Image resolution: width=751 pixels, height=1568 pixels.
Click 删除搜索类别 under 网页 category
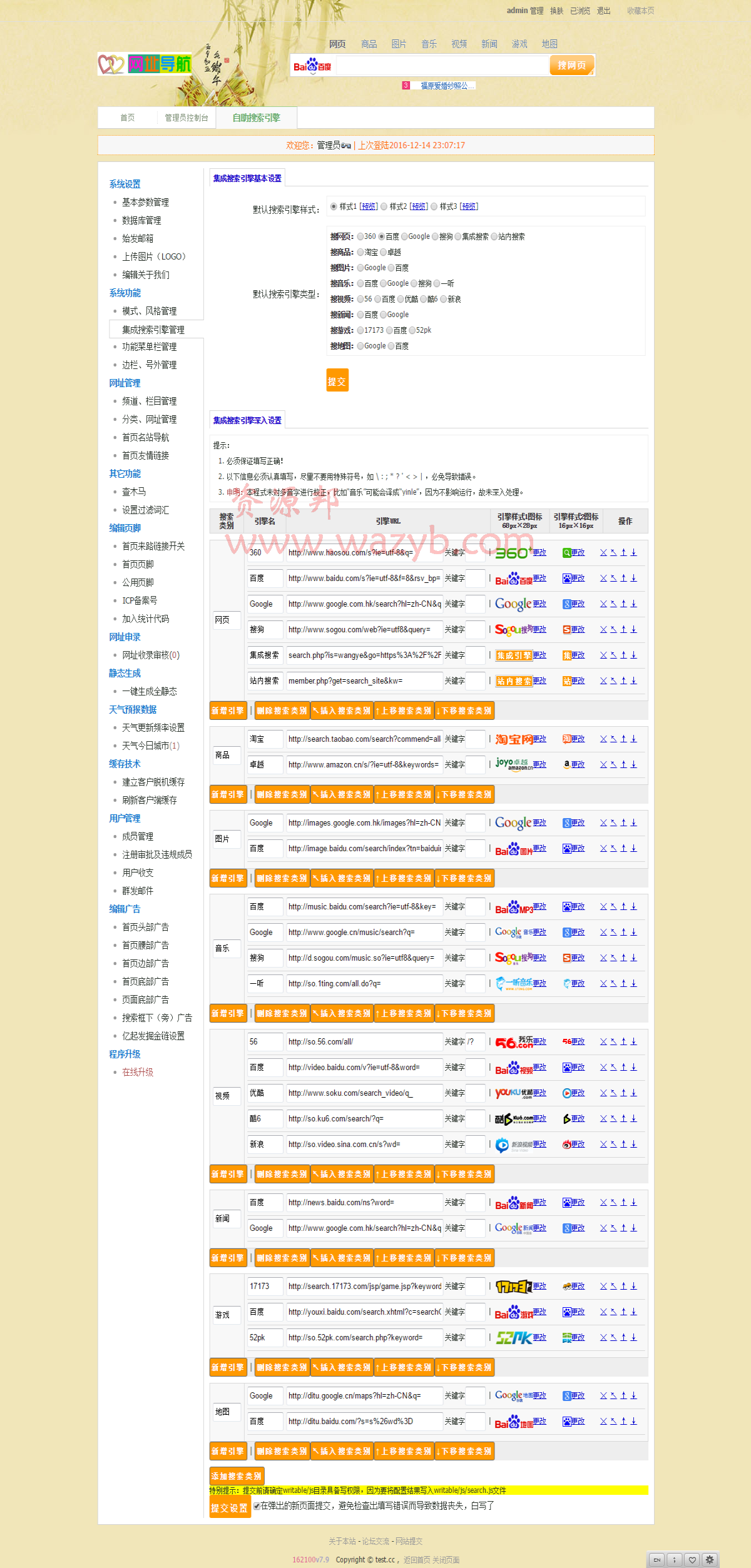point(282,711)
